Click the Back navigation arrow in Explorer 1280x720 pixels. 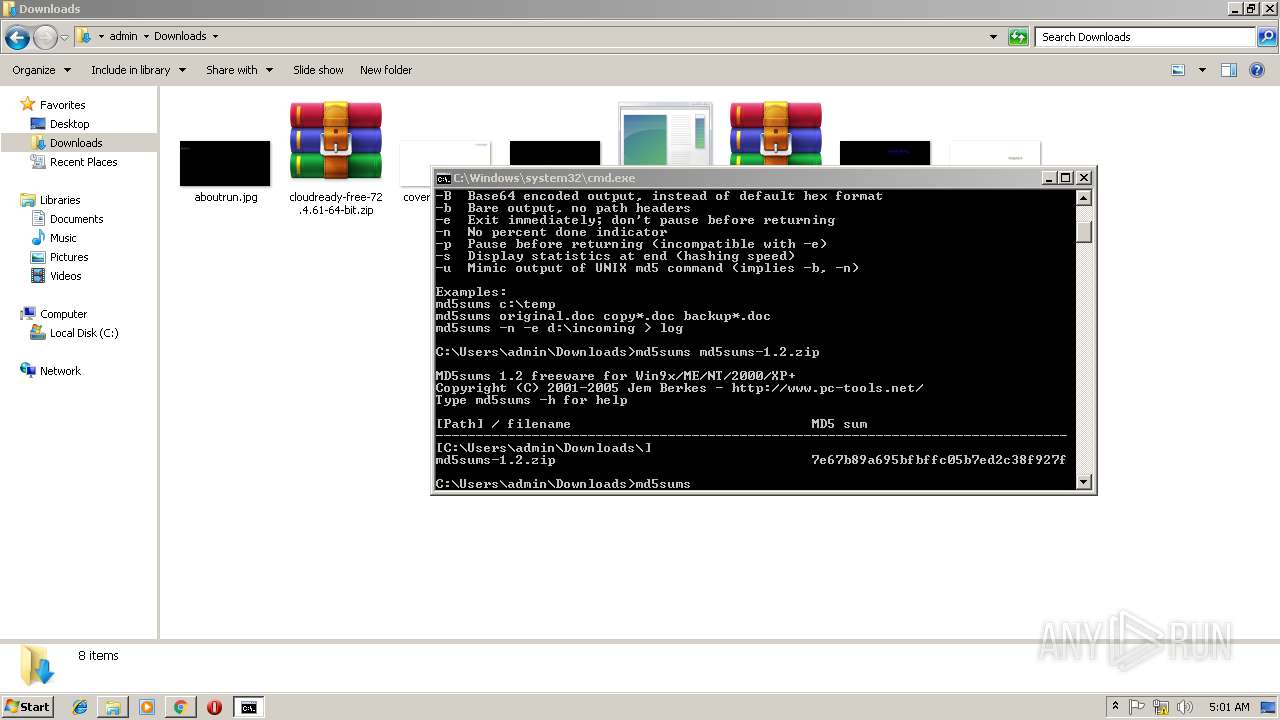point(17,38)
